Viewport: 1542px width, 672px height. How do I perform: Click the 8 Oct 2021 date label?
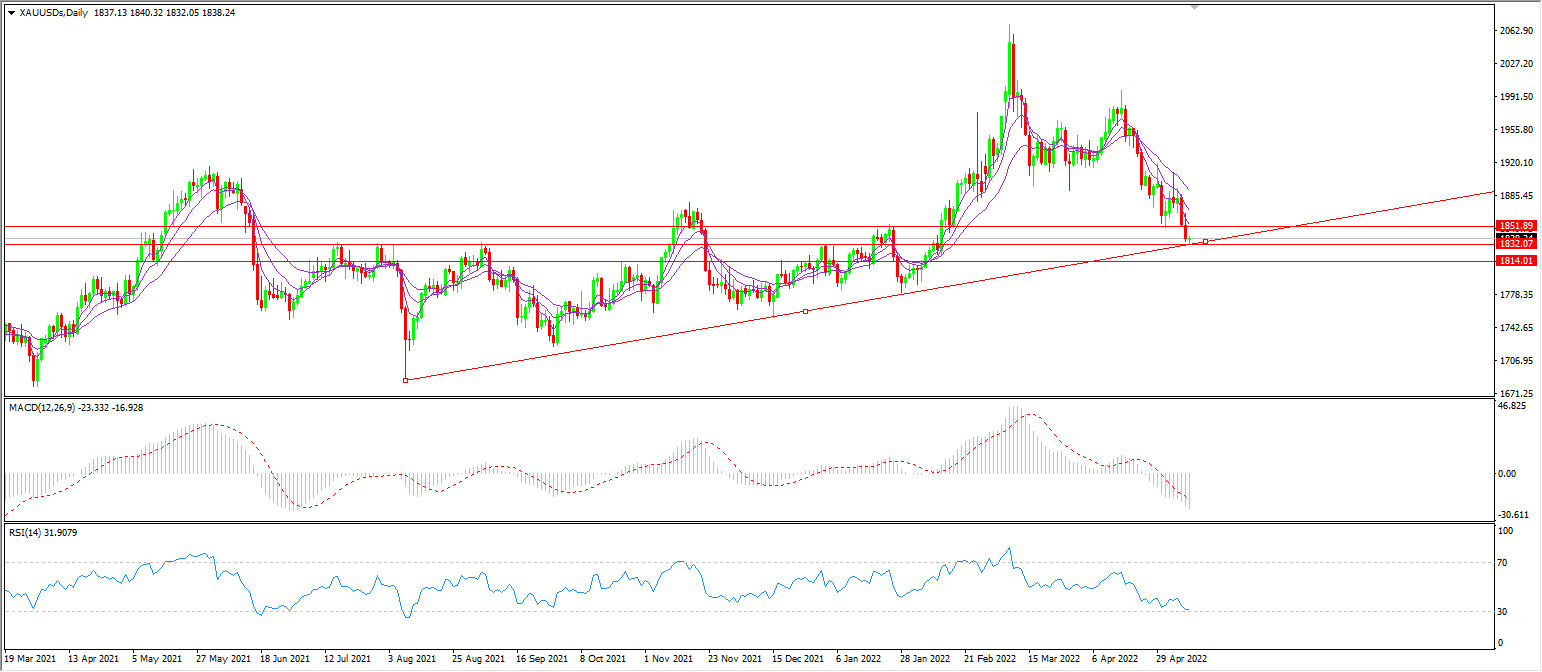(x=603, y=660)
